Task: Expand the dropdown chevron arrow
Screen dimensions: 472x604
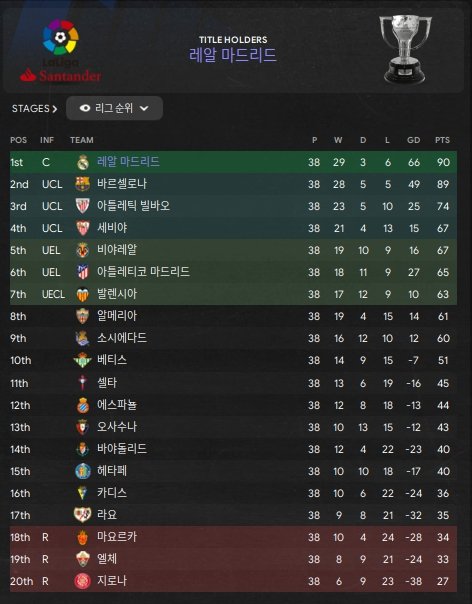Action: [x=144, y=109]
